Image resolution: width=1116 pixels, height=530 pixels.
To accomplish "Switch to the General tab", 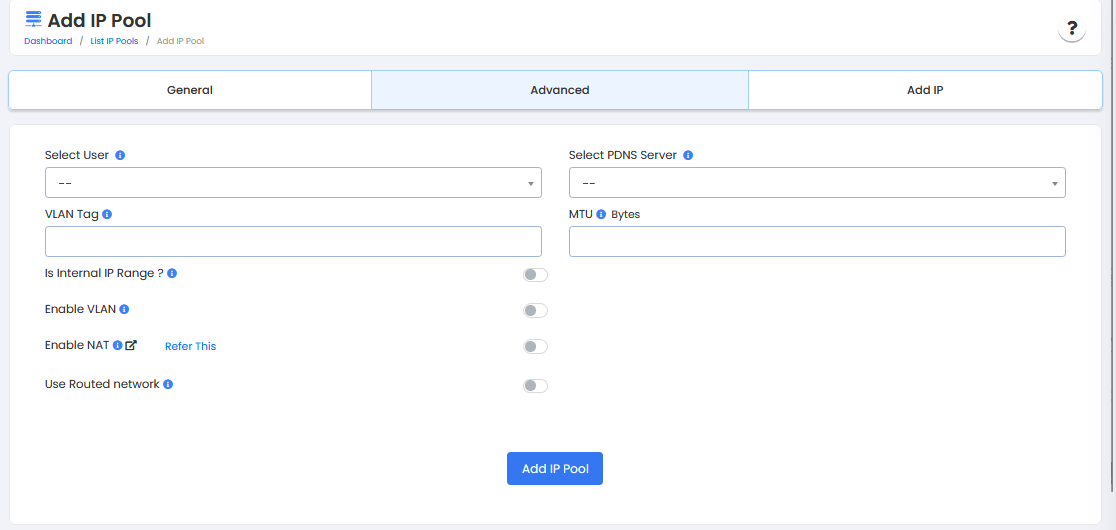I will click(190, 90).
